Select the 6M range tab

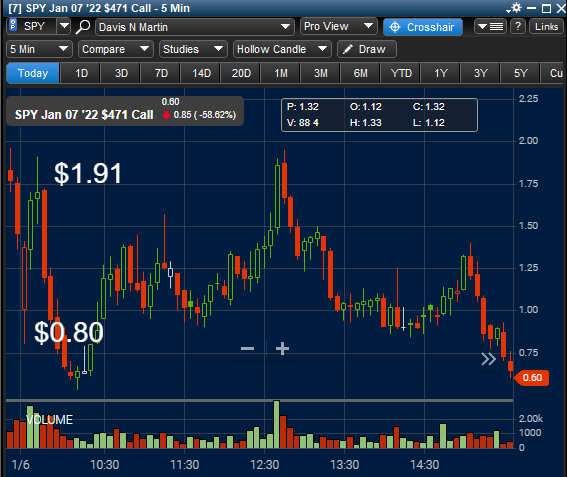point(361,73)
